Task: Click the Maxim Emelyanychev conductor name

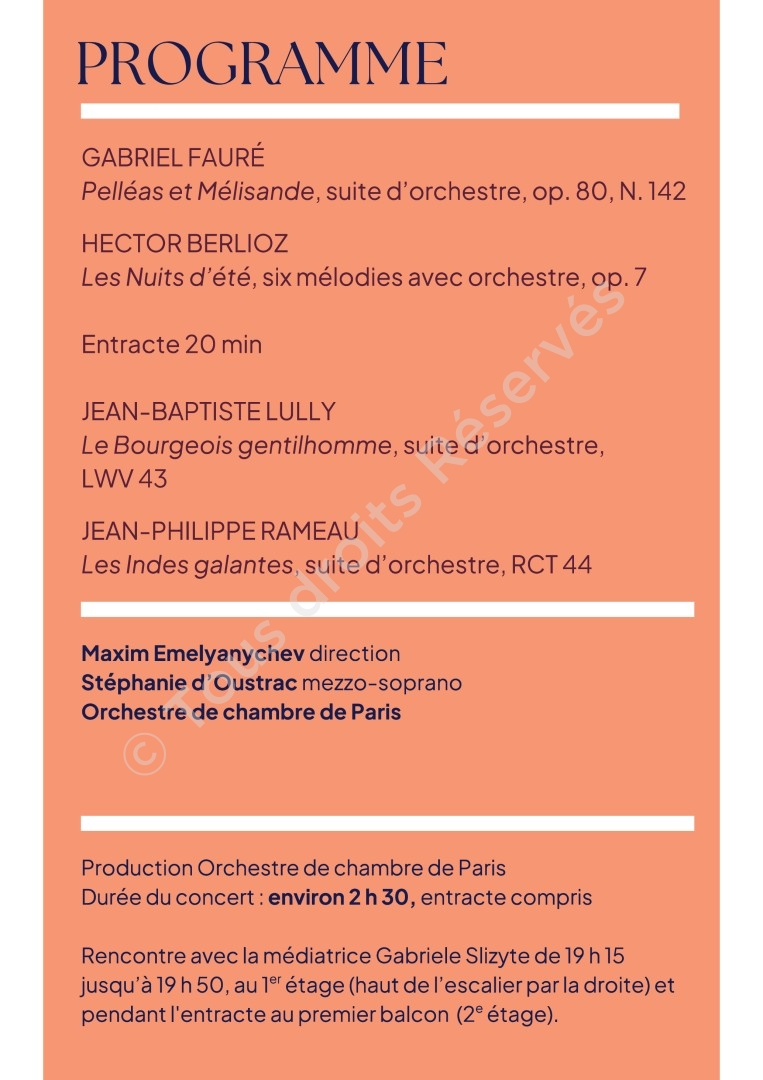Action: (193, 654)
